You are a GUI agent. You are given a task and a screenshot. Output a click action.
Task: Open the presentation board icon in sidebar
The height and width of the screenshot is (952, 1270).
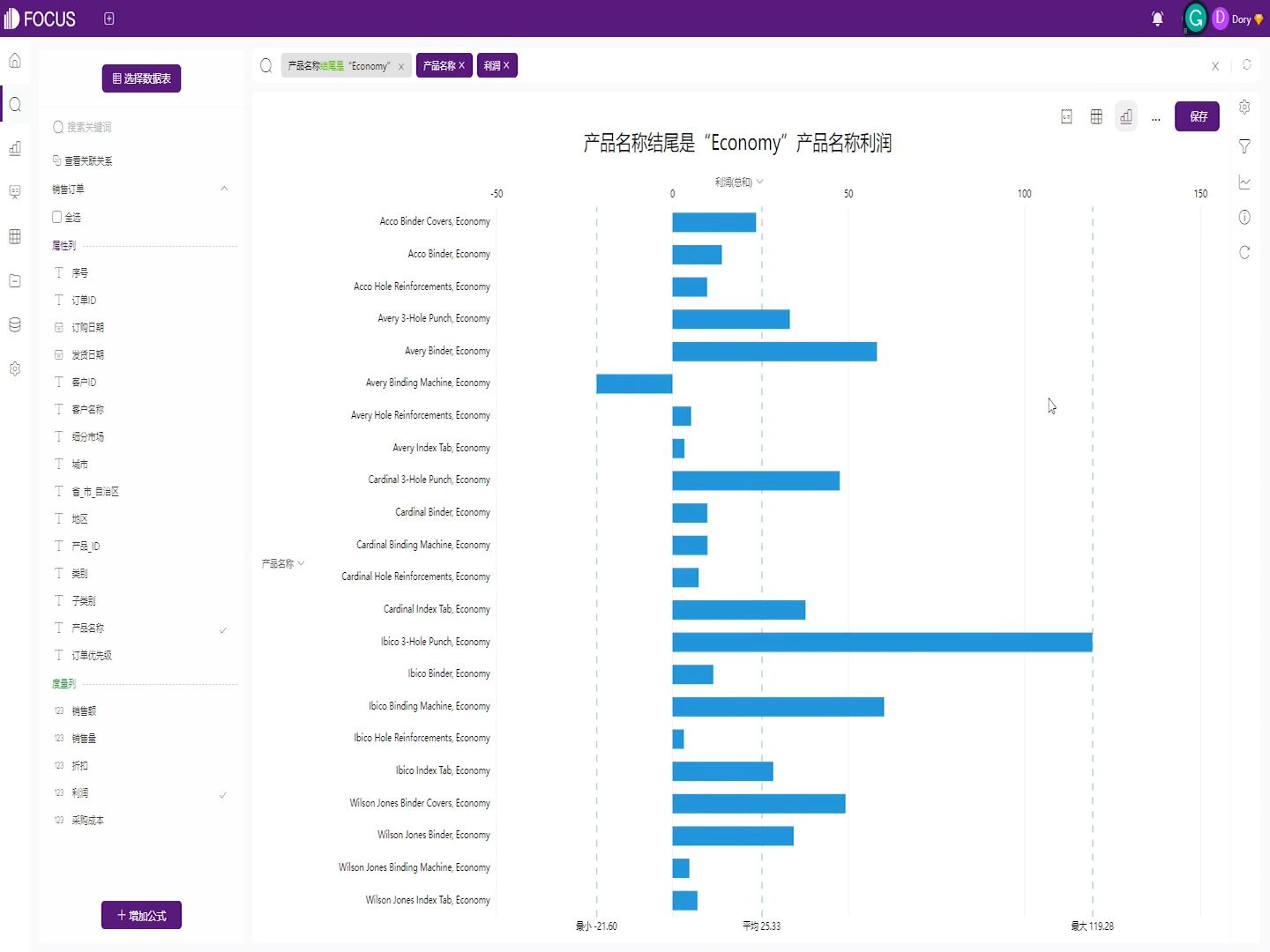tap(15, 192)
